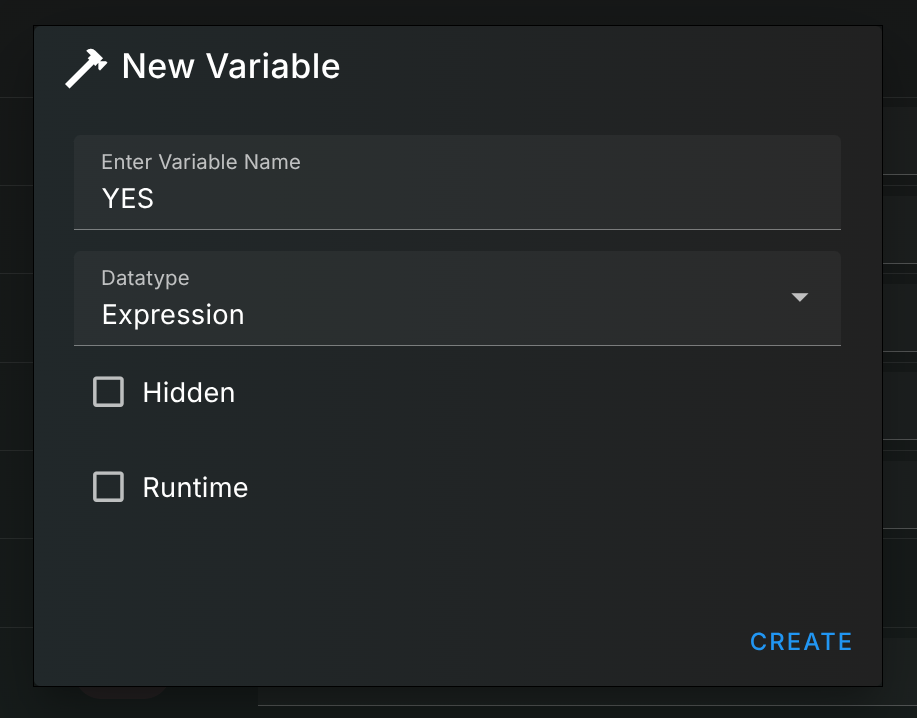Click the YES text in name field
The height and width of the screenshot is (718, 917).
click(x=128, y=199)
